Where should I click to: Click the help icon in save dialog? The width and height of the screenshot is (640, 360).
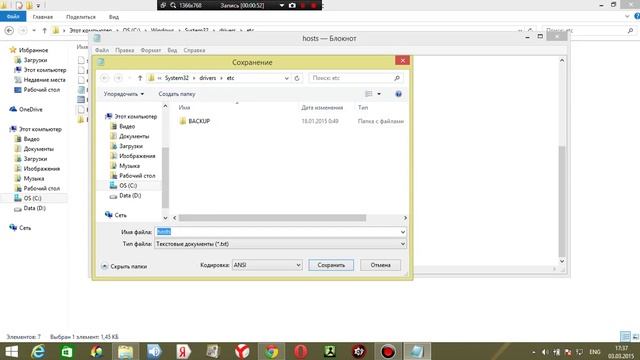398,94
